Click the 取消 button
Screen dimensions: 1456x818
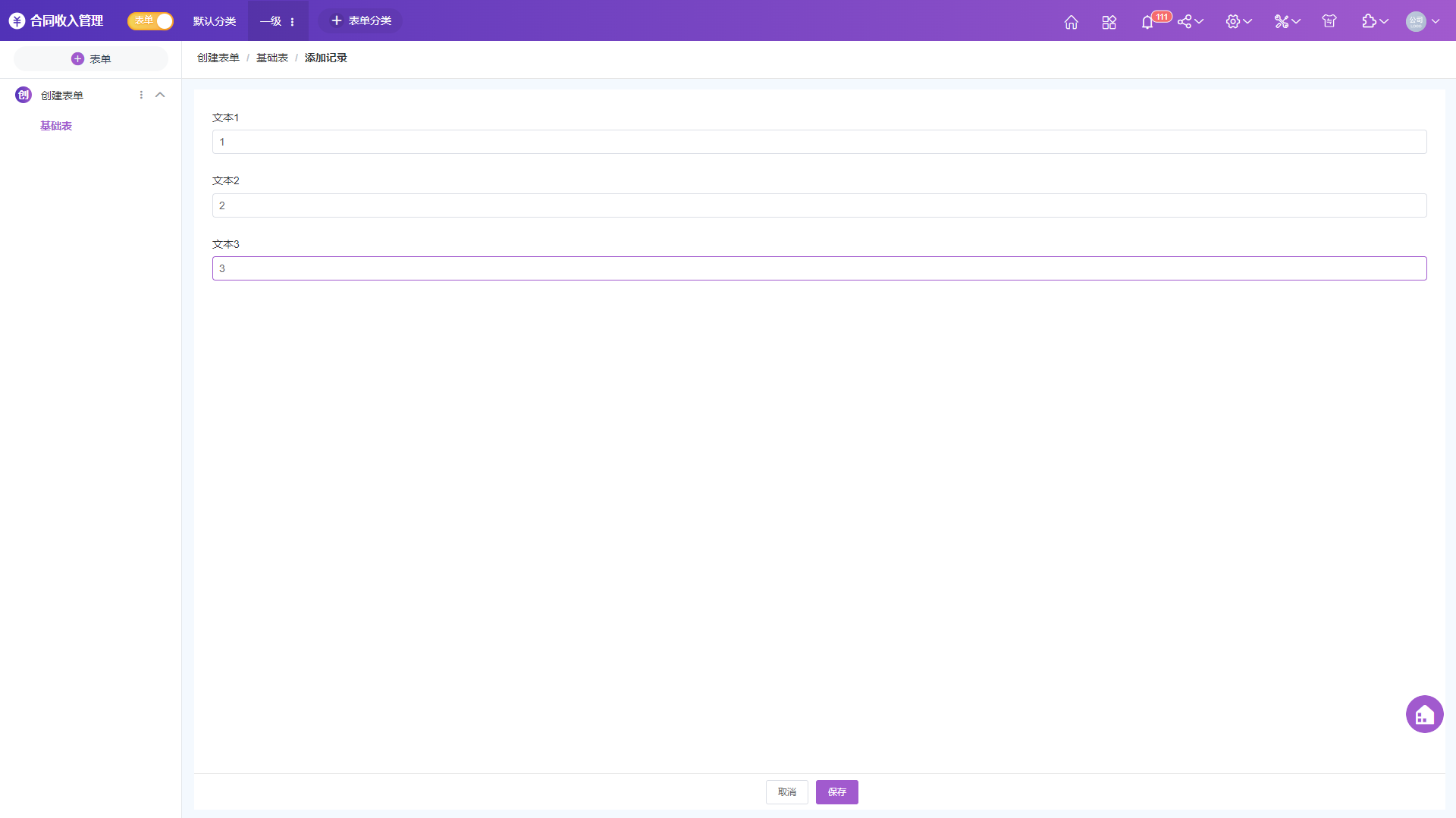click(786, 792)
